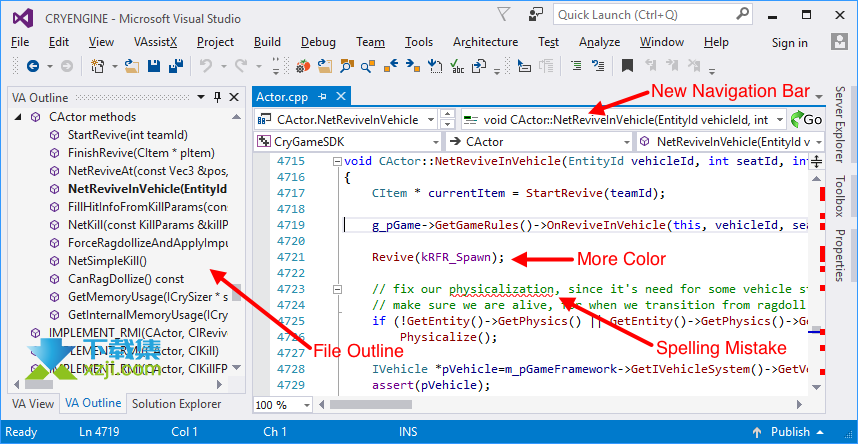Viewport: 858px width, 444px height.
Task: Open the Architecture menu
Action: (x=485, y=42)
